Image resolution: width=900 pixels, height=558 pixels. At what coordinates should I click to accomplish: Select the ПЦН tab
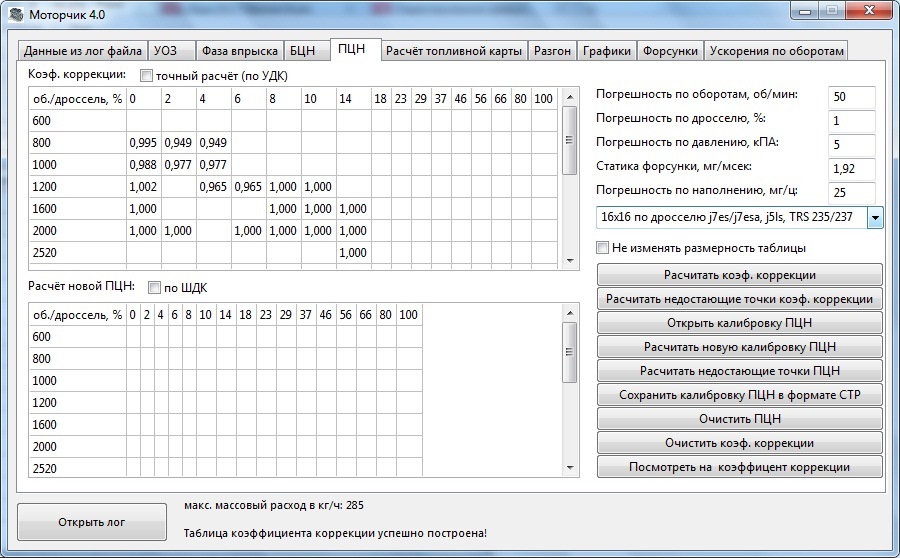[356, 49]
